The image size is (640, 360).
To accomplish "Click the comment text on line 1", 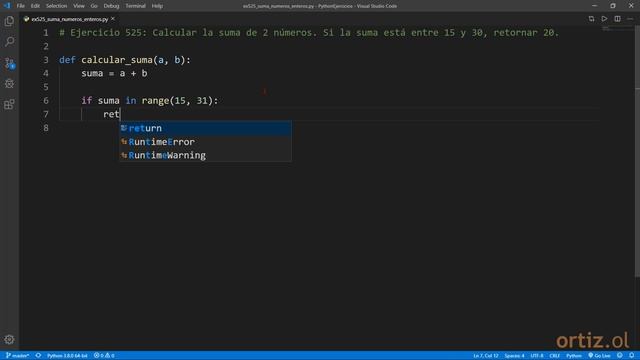I will click(x=309, y=33).
